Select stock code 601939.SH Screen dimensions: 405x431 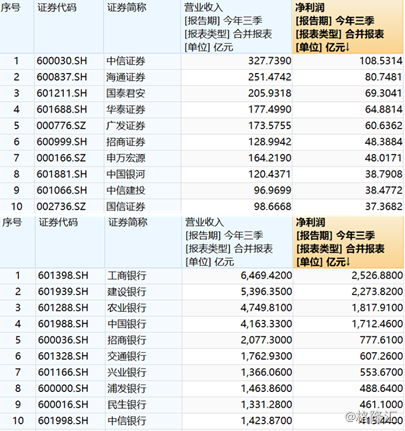pyautogui.click(x=63, y=292)
